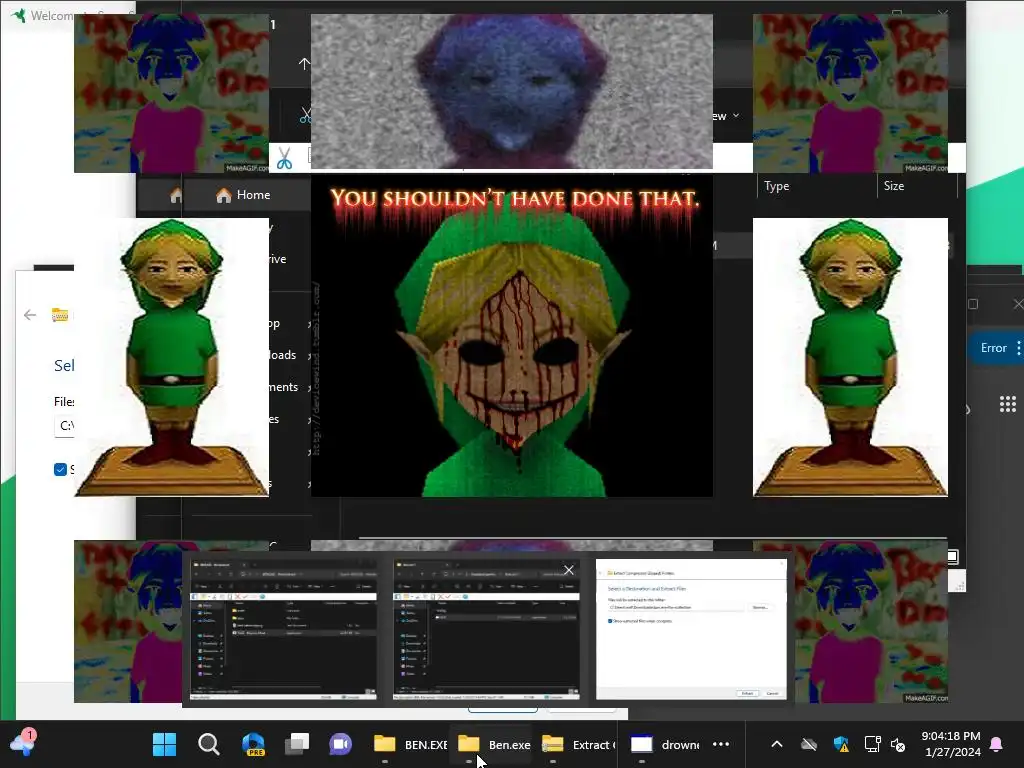Click the C:\ path input field

click(65, 426)
